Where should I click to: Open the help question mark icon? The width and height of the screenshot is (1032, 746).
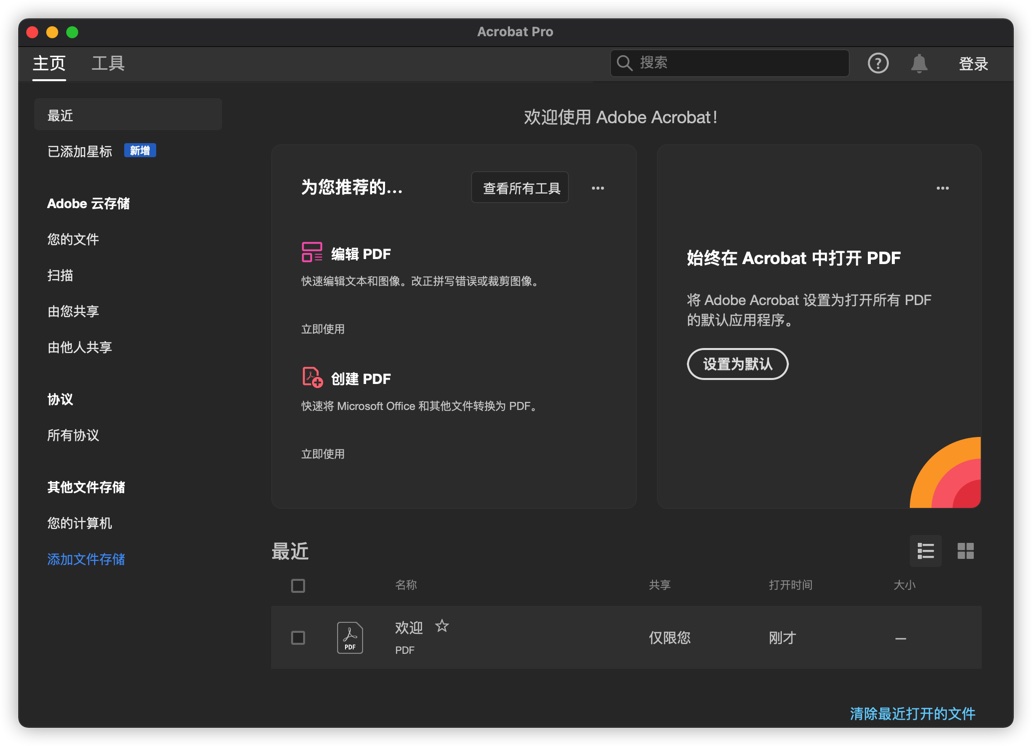pyautogui.click(x=877, y=63)
